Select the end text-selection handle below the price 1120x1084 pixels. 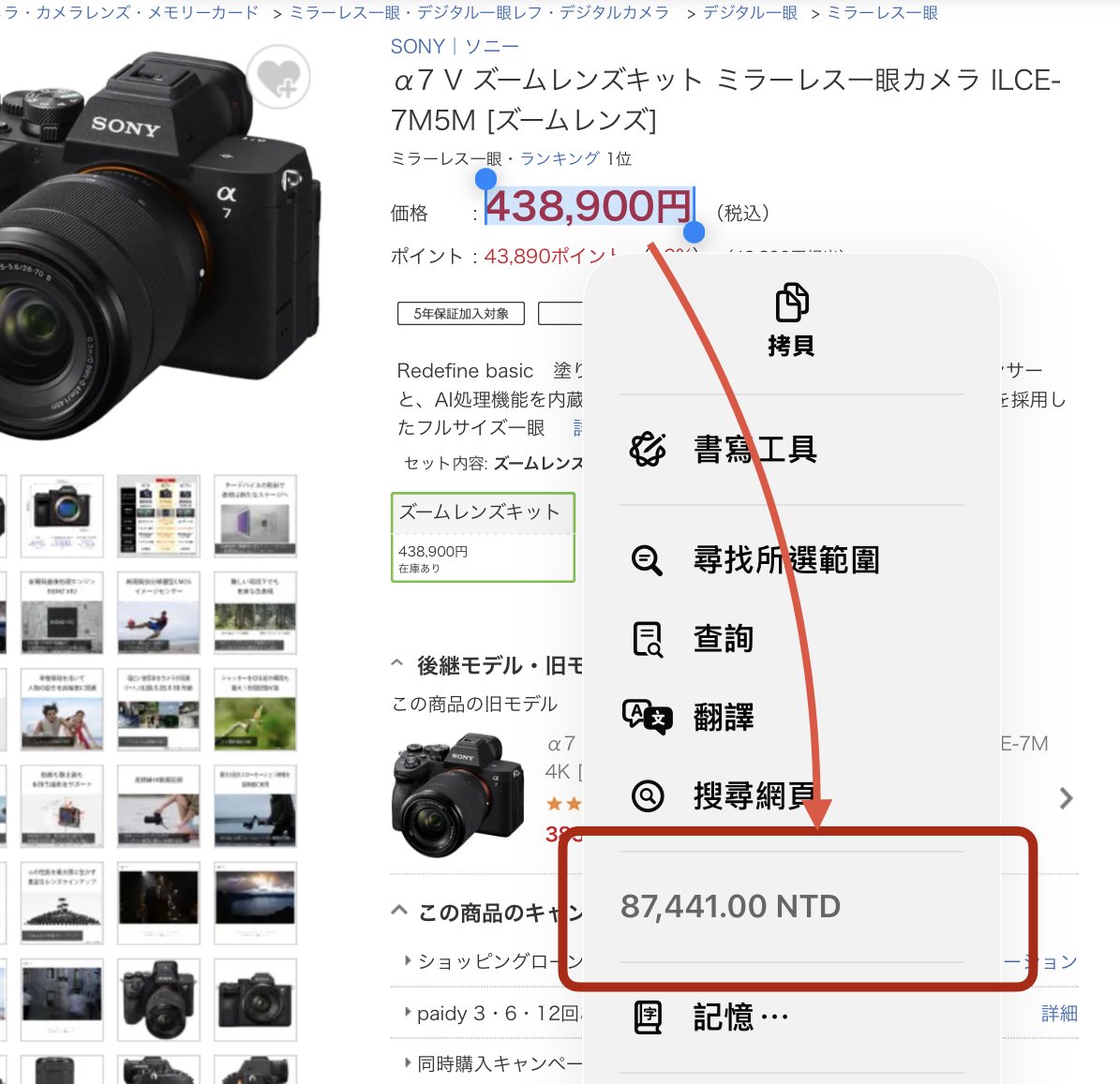coord(694,231)
